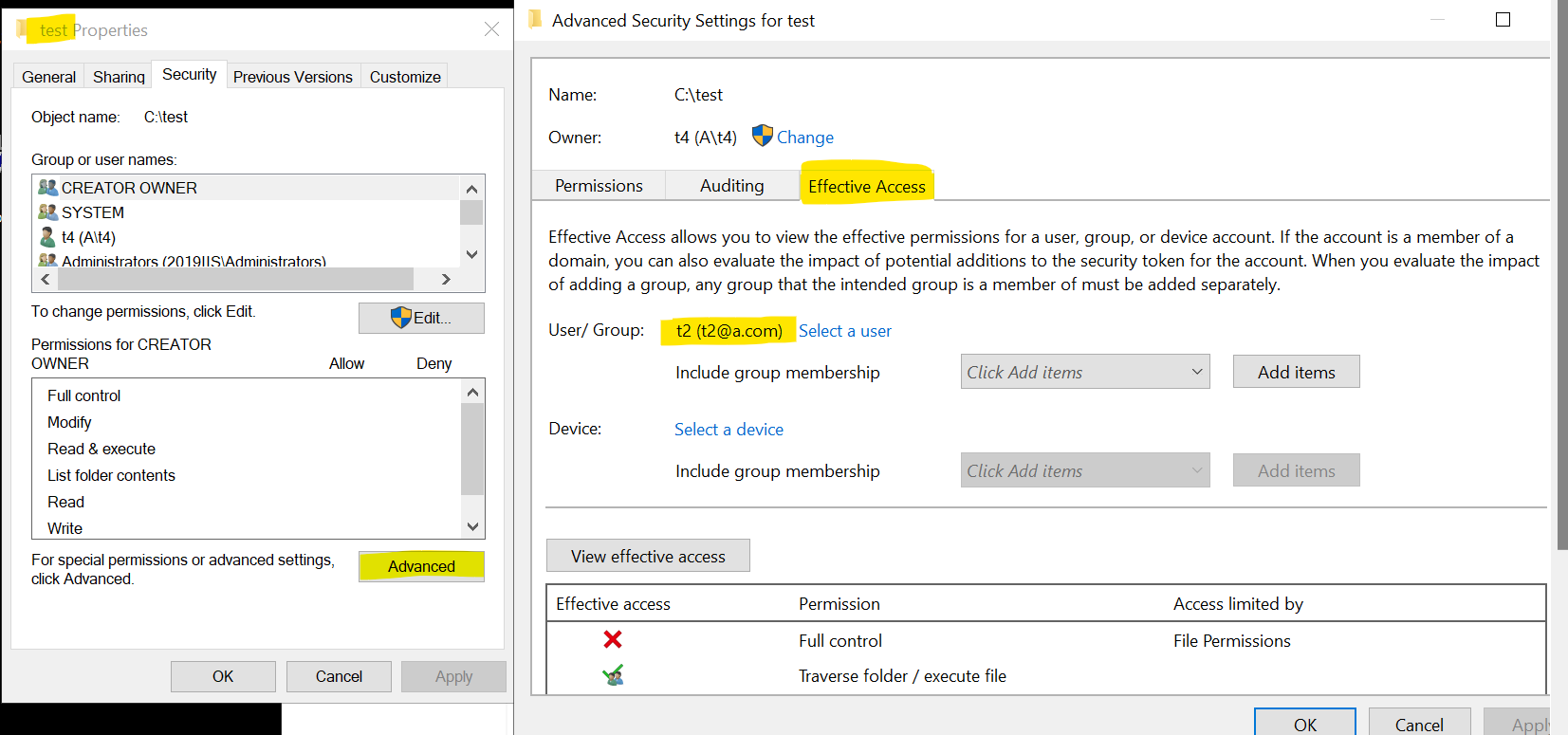The height and width of the screenshot is (735, 1568).
Task: Click Write permission row
Action: tap(247, 527)
